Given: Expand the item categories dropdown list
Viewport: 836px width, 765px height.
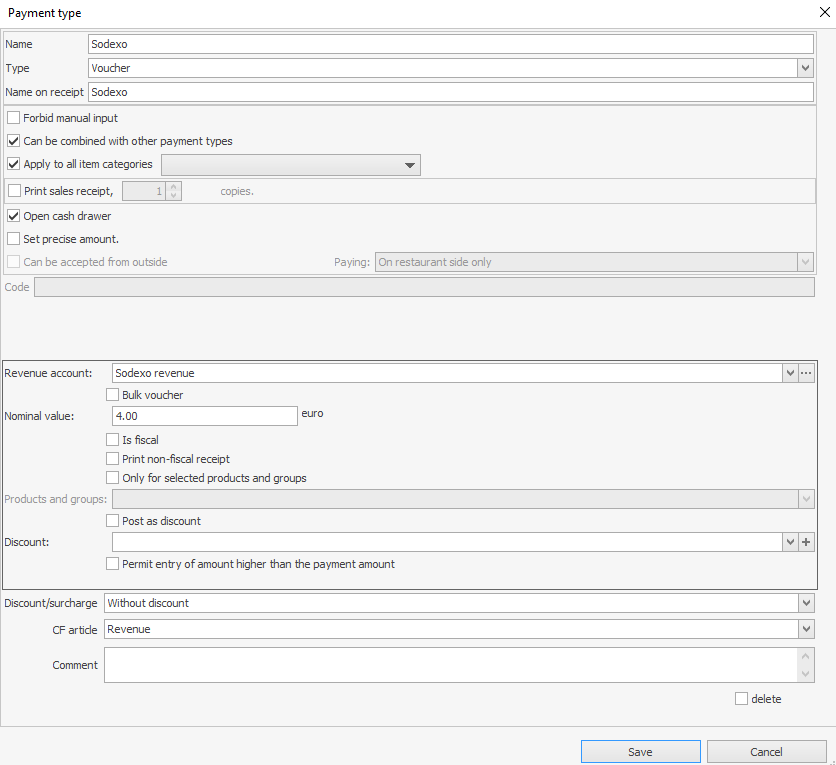Looking at the screenshot, I should click(x=409, y=165).
